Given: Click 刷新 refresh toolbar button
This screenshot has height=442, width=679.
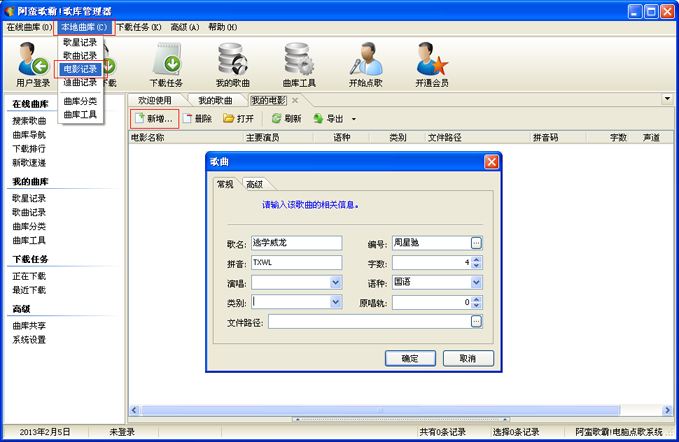Looking at the screenshot, I should click(286, 119).
